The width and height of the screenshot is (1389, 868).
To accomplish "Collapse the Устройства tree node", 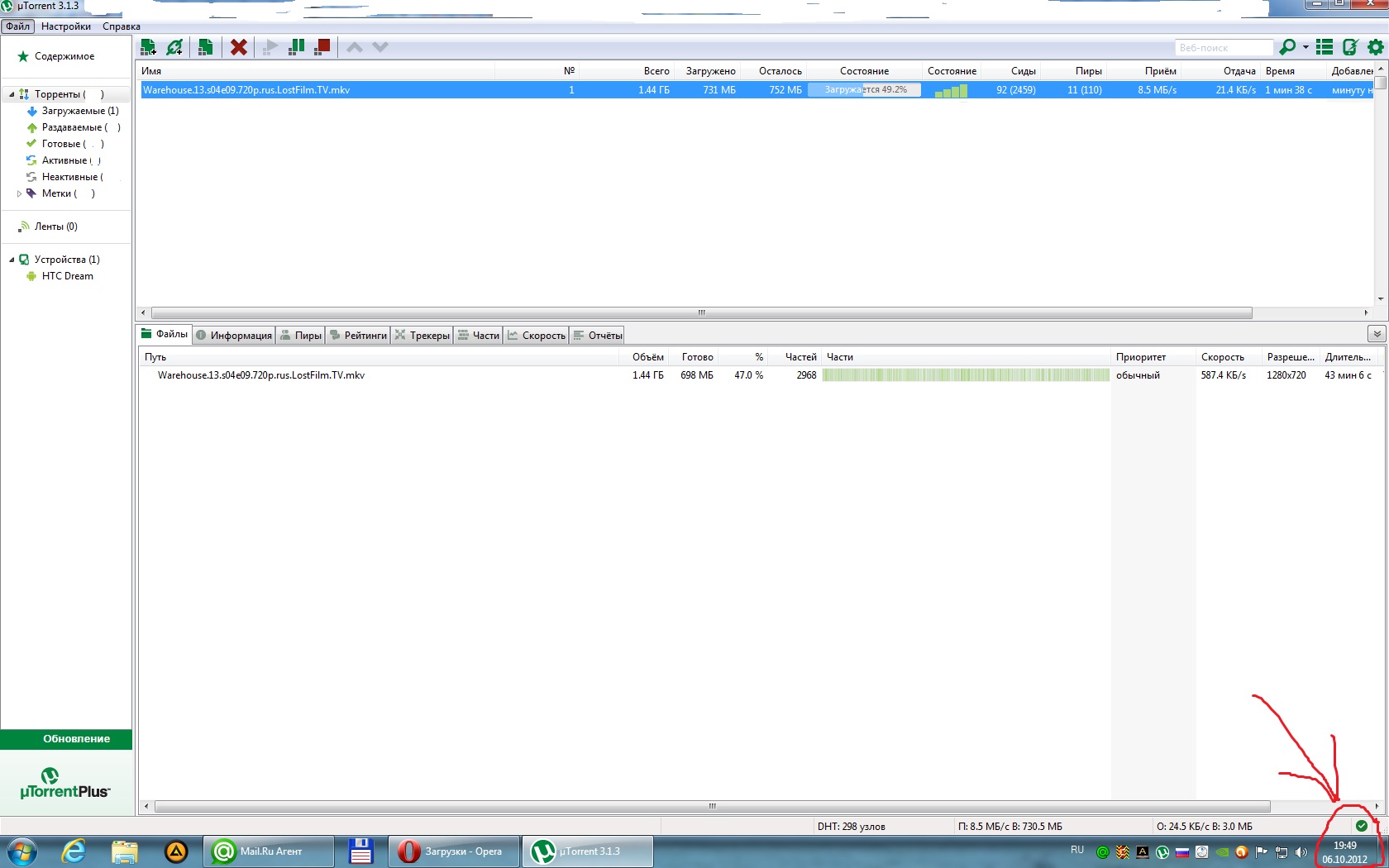I will [x=12, y=260].
